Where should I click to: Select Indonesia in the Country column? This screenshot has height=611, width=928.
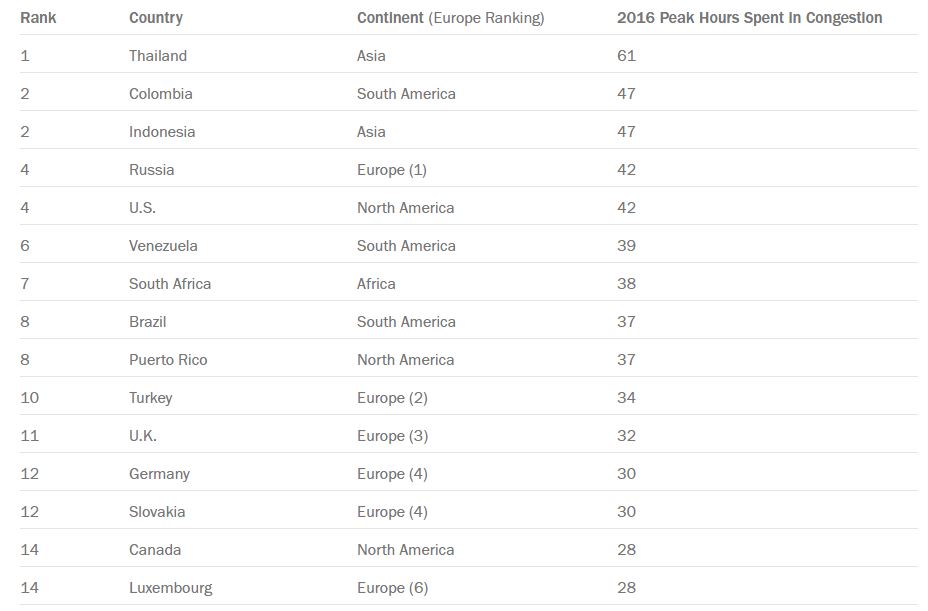coord(162,131)
